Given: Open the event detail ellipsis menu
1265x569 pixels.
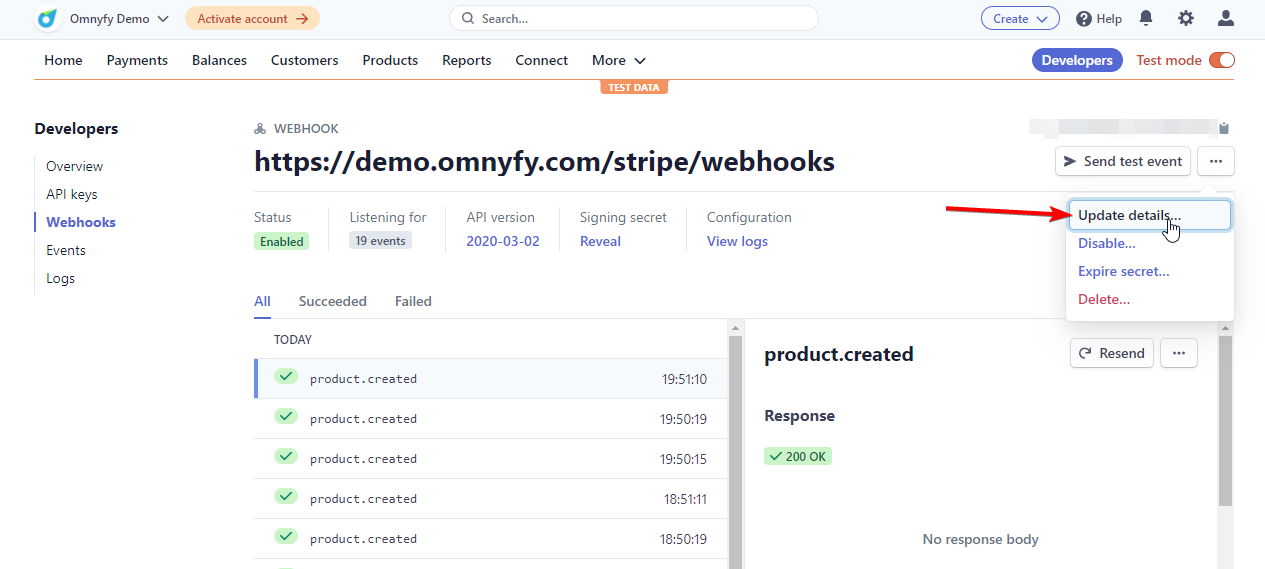Looking at the screenshot, I should 1179,353.
